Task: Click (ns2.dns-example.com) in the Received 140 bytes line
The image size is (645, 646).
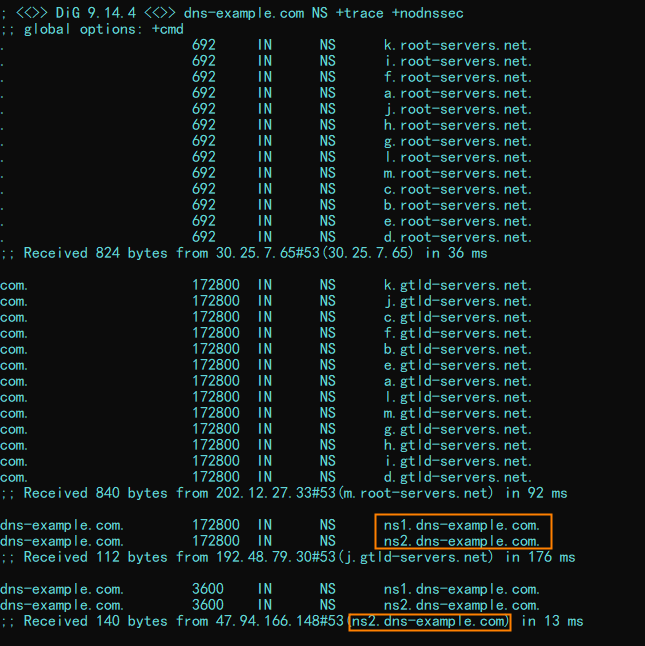Action: 430,621
